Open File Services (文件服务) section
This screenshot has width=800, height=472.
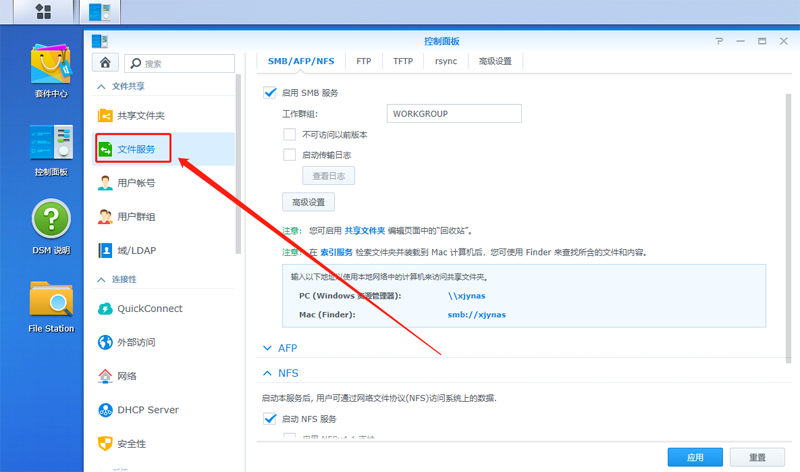[x=163, y=149]
